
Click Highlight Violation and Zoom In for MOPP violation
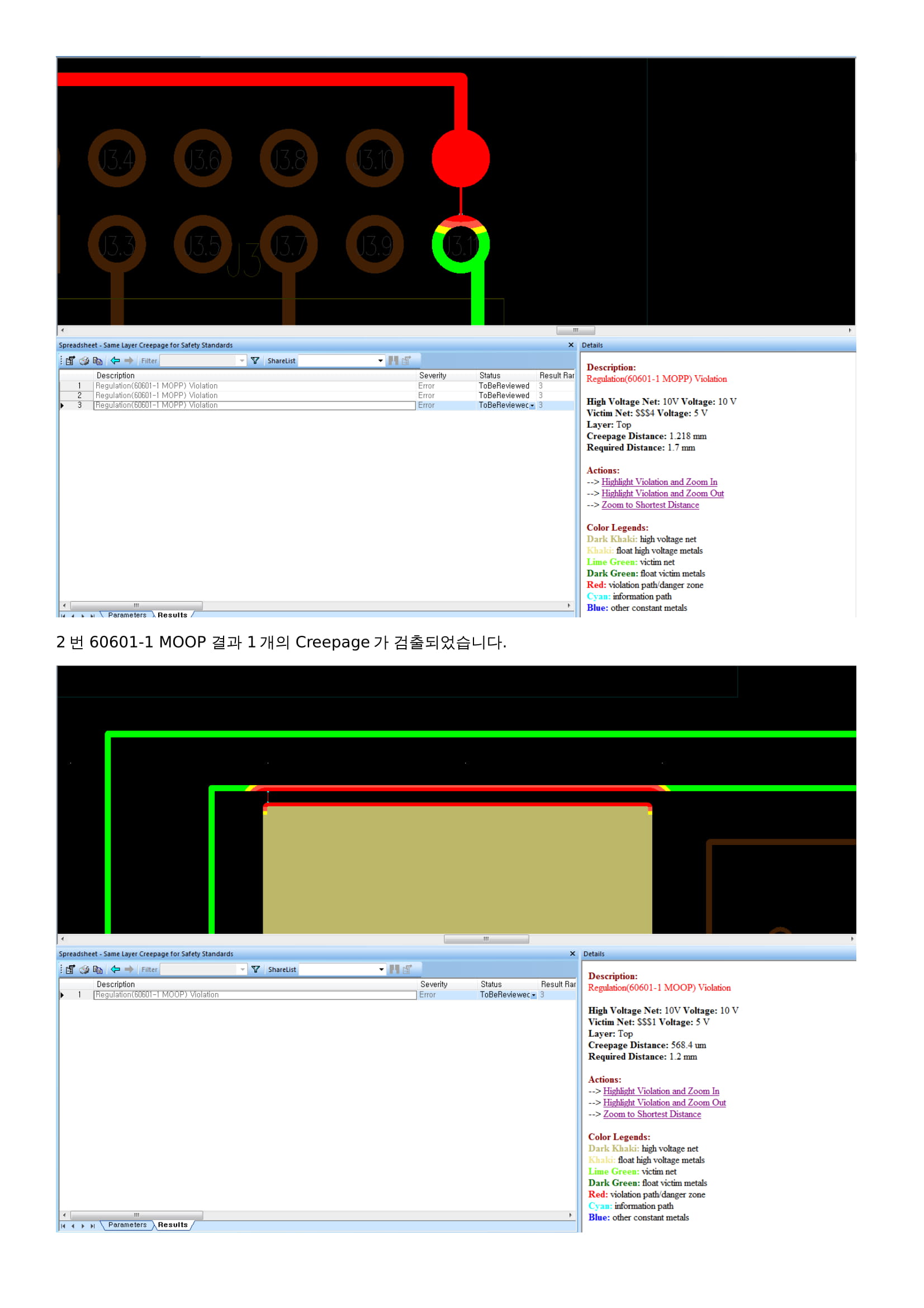pyautogui.click(x=659, y=482)
